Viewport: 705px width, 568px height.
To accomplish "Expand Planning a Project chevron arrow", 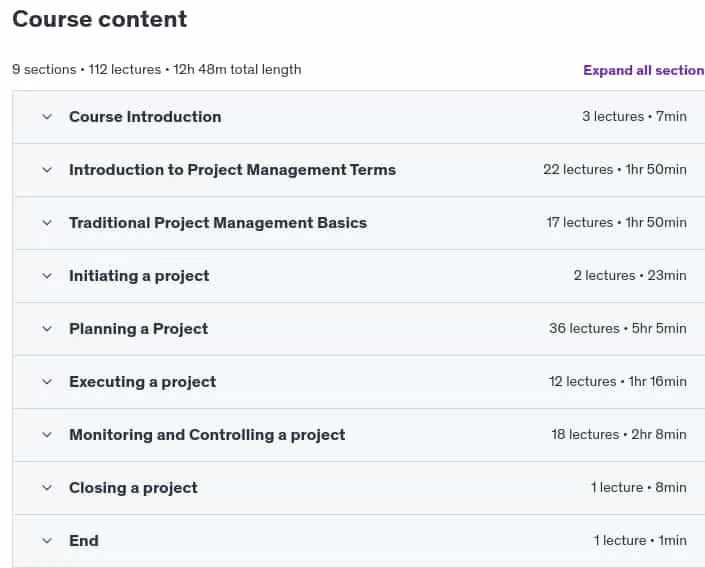I will [x=47, y=329].
